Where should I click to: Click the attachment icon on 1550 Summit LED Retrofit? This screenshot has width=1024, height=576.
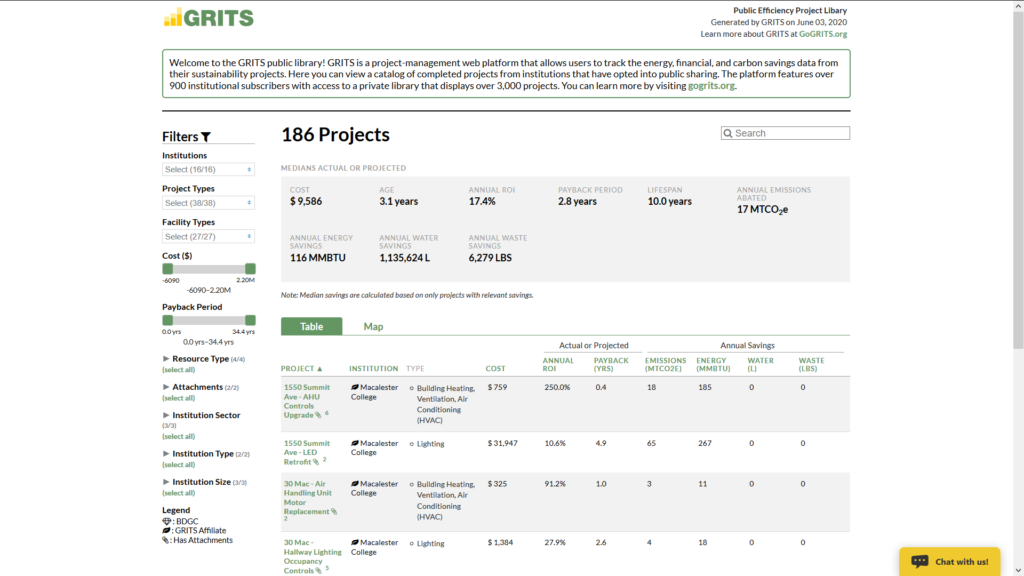(x=316, y=462)
